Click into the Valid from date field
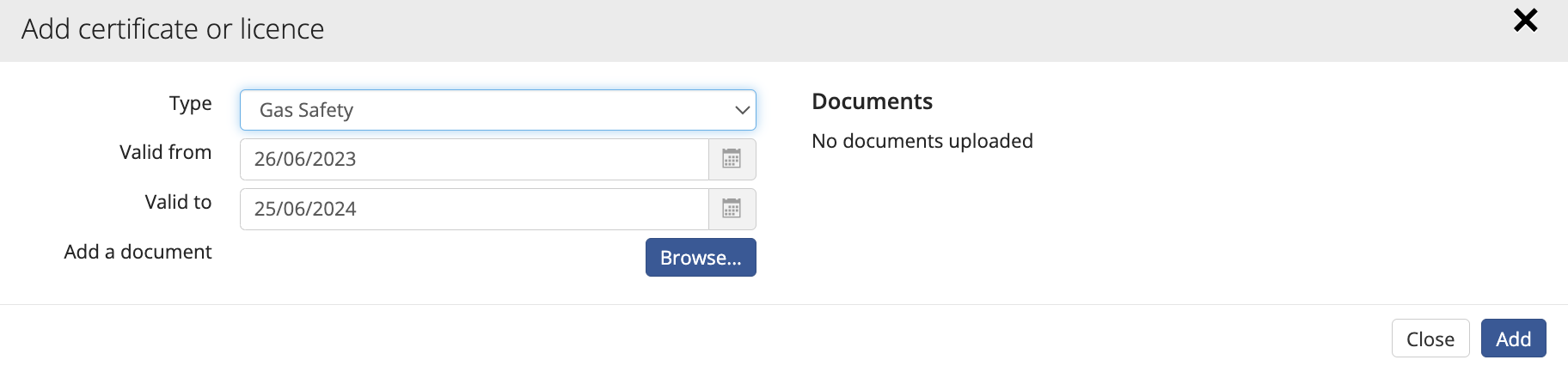The width and height of the screenshot is (1568, 366). click(x=475, y=159)
